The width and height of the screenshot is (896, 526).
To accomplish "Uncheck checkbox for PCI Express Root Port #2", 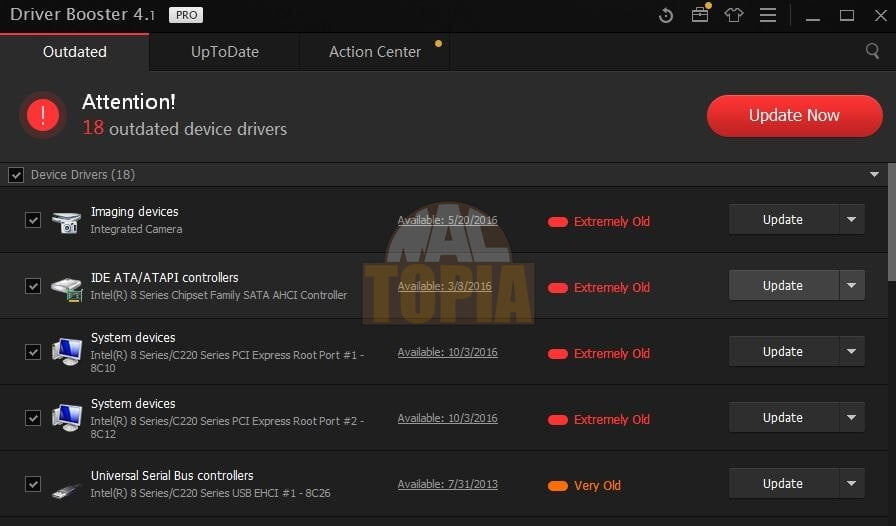I will pos(33,418).
